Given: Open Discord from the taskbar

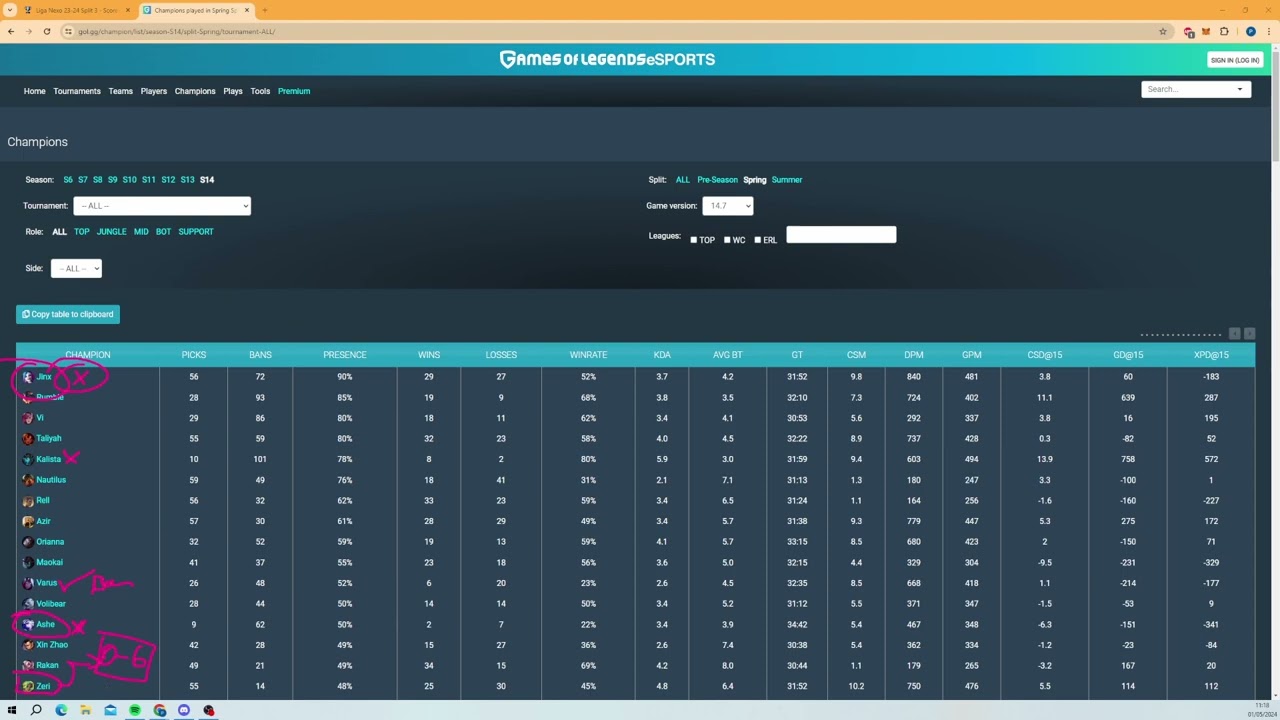Looking at the screenshot, I should coord(184,710).
